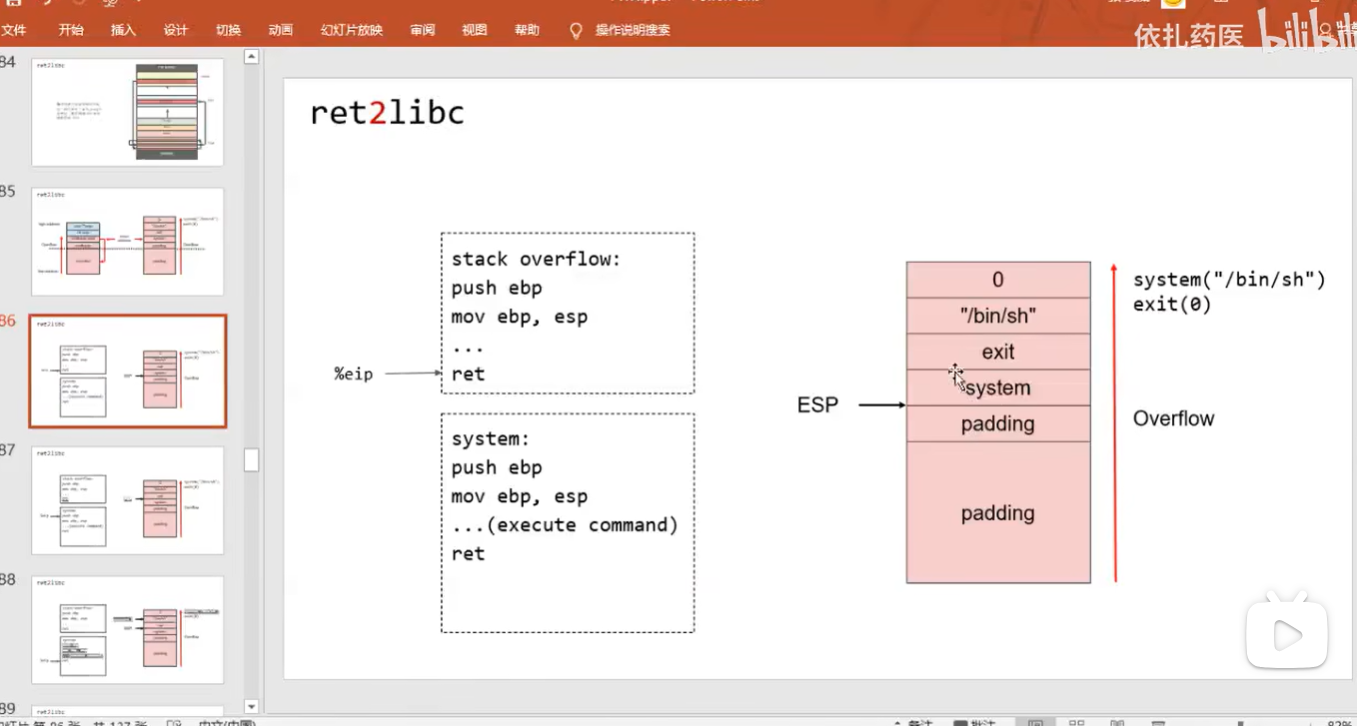
Task: Switch to the 开始 ribbon tab
Action: point(71,30)
